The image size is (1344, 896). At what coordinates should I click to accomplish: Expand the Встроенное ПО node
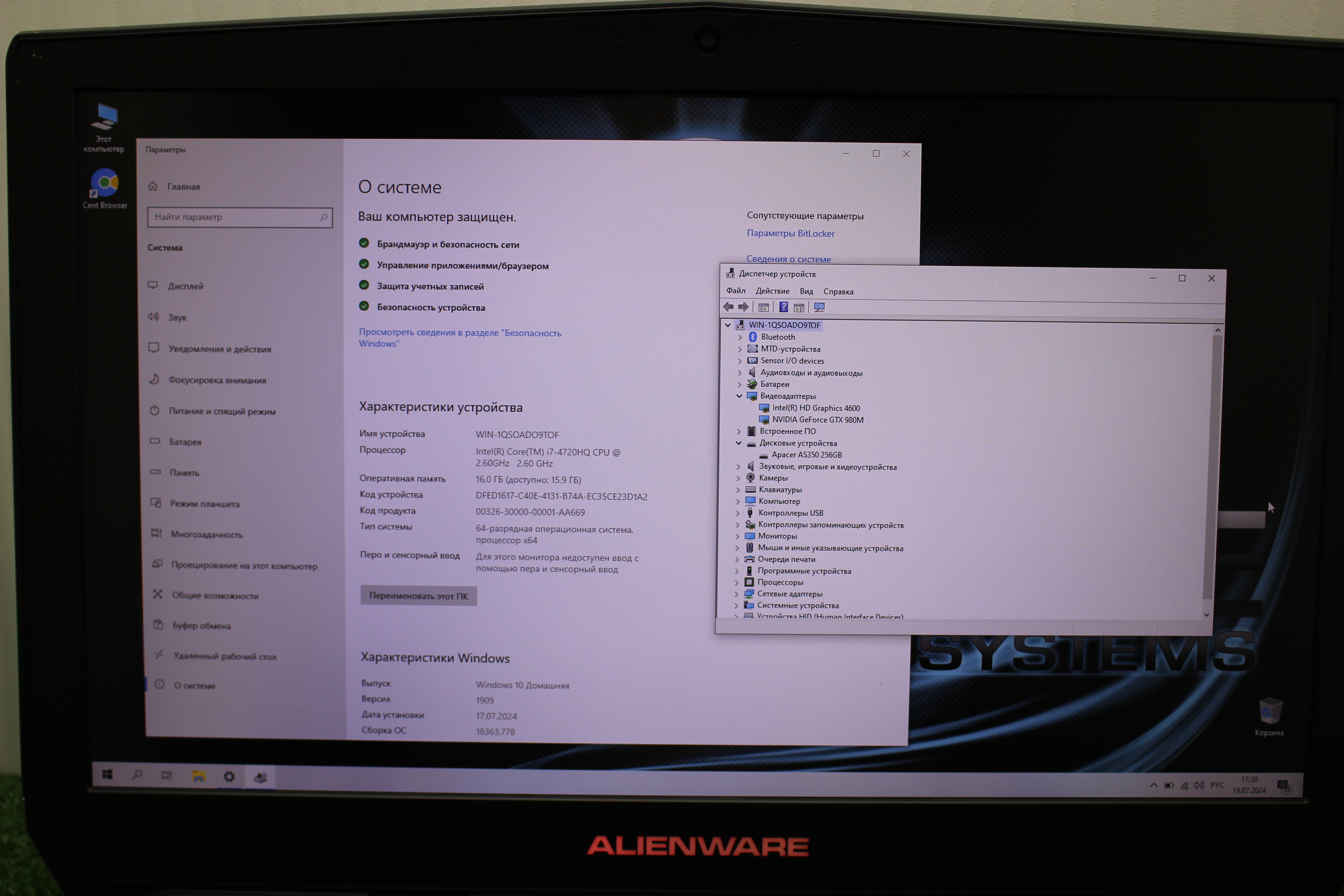click(739, 431)
